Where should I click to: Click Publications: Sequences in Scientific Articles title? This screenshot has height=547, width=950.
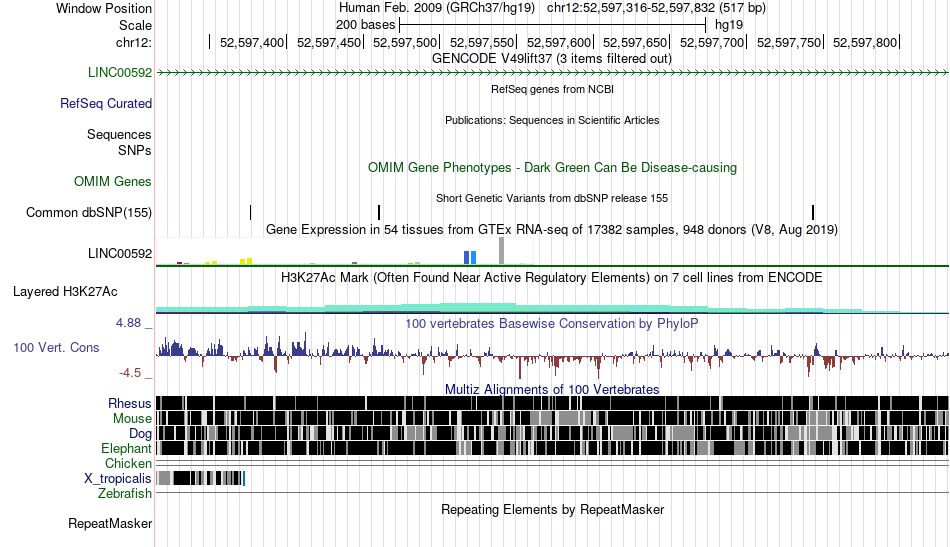click(552, 120)
